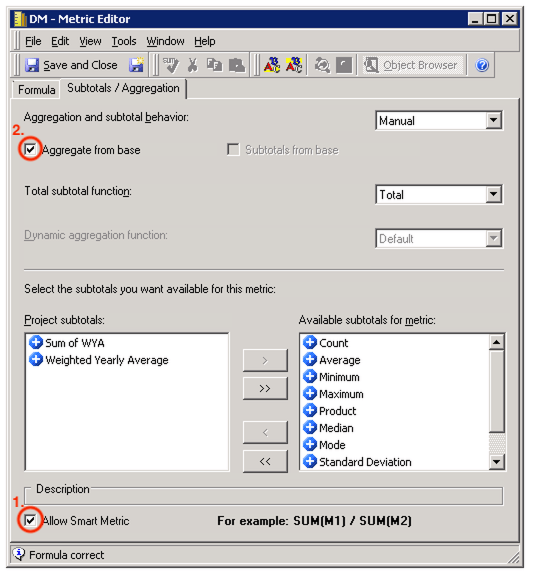533x574 pixels.
Task: Click the subtotals list scroll up arrow
Action: [x=497, y=342]
